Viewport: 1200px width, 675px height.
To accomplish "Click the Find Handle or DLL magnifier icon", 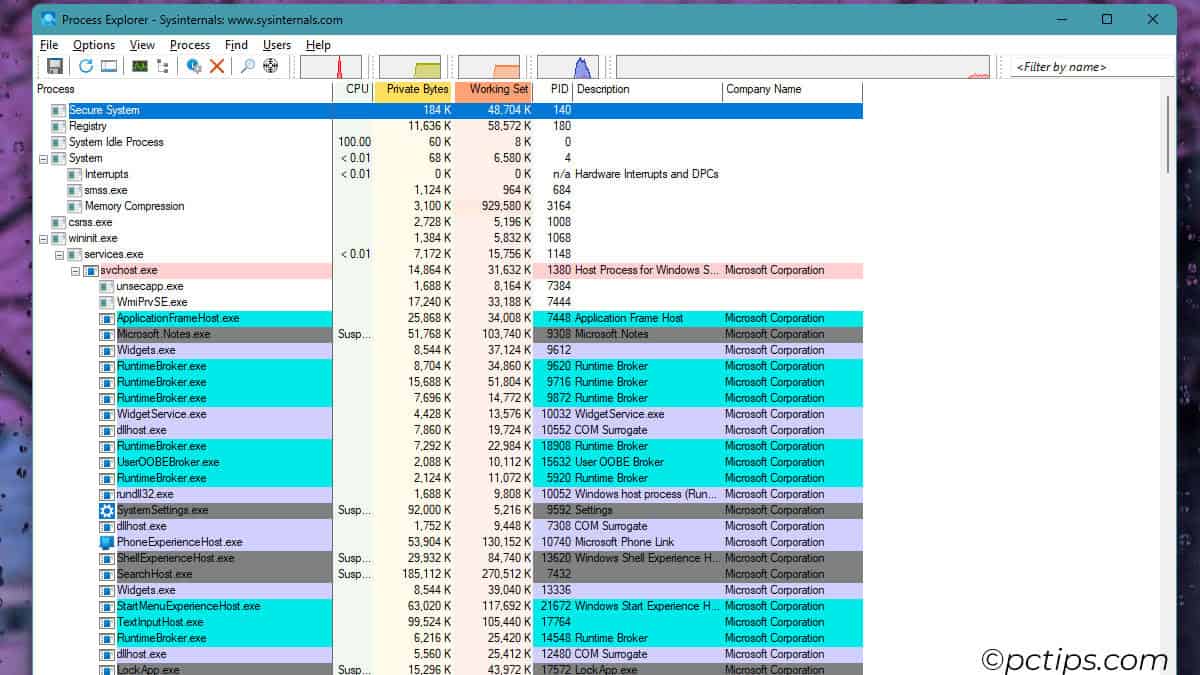I will point(247,66).
